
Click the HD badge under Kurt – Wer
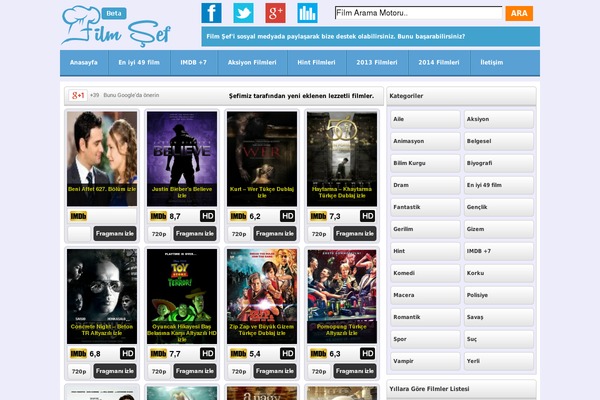coord(287,216)
